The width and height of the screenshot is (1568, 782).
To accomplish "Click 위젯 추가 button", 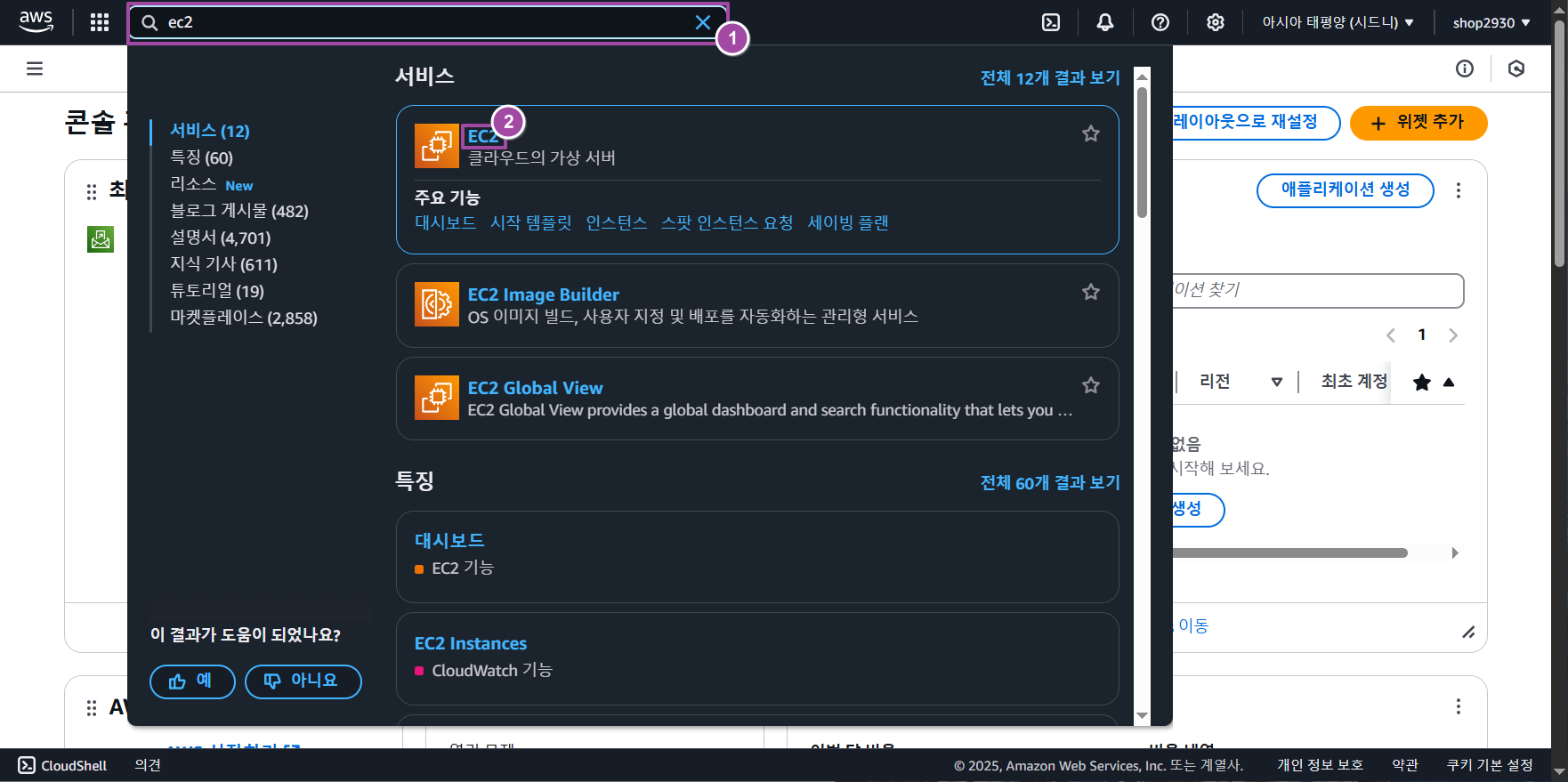I will [1418, 123].
